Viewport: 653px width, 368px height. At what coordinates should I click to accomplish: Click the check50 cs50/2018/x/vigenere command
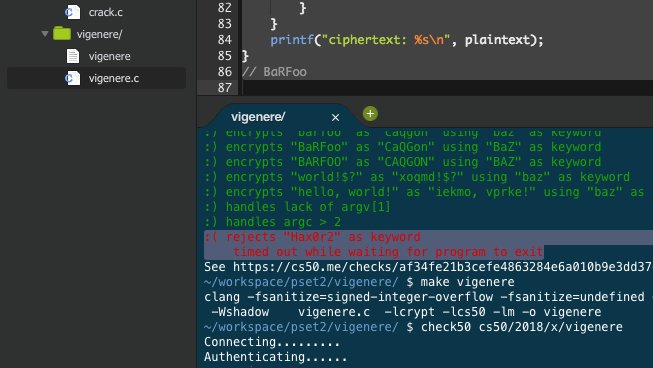pyautogui.click(x=522, y=327)
